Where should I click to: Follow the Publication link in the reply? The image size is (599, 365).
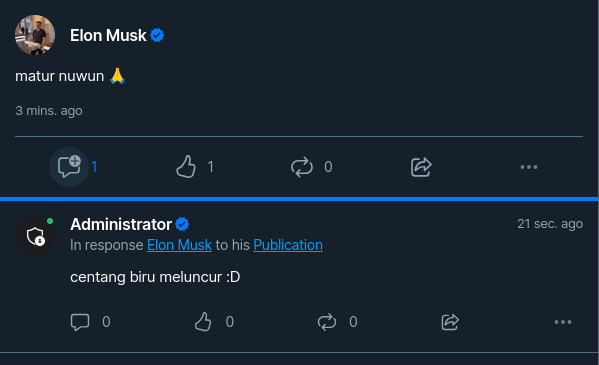(x=288, y=245)
